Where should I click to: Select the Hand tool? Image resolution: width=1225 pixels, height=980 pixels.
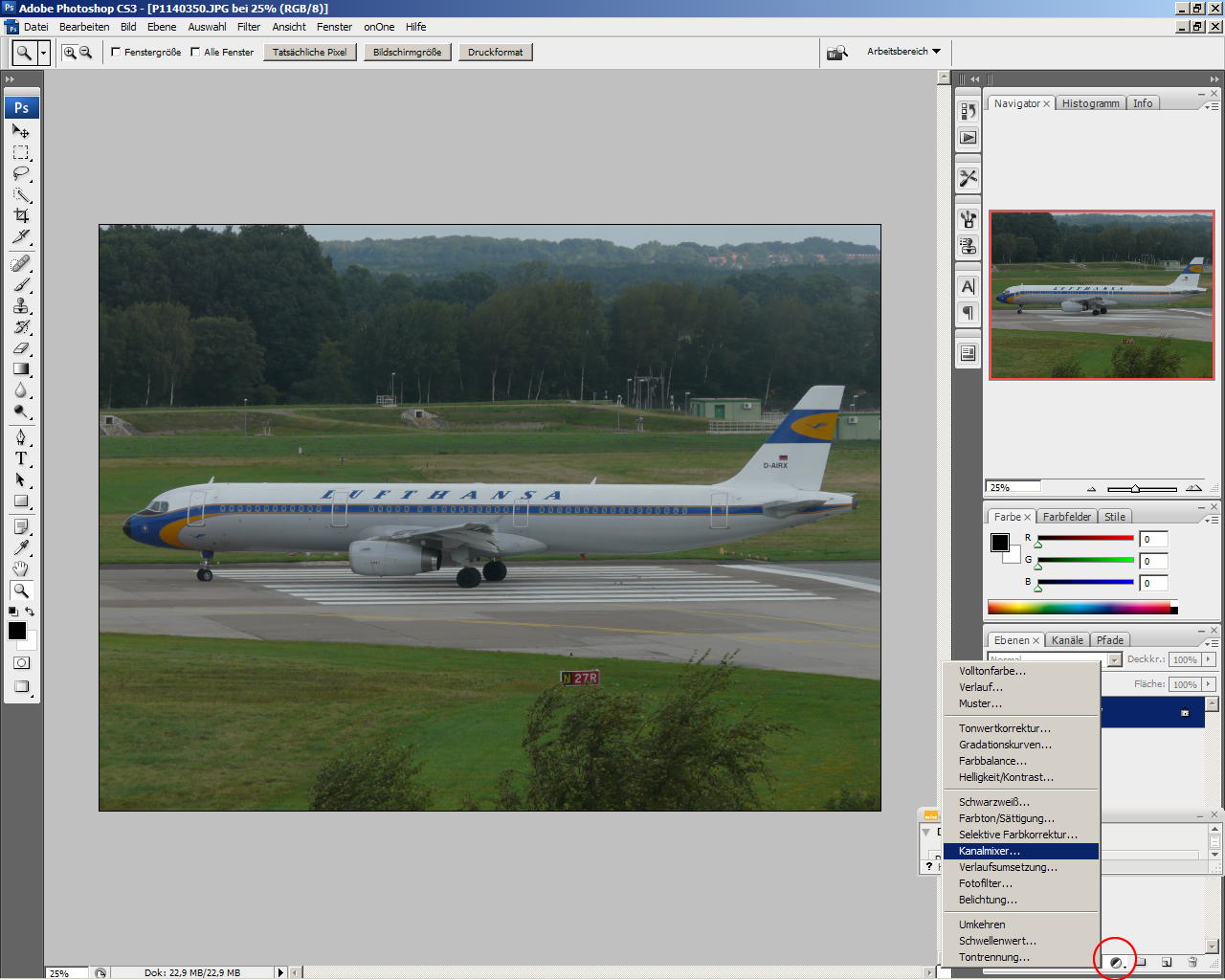click(x=21, y=569)
